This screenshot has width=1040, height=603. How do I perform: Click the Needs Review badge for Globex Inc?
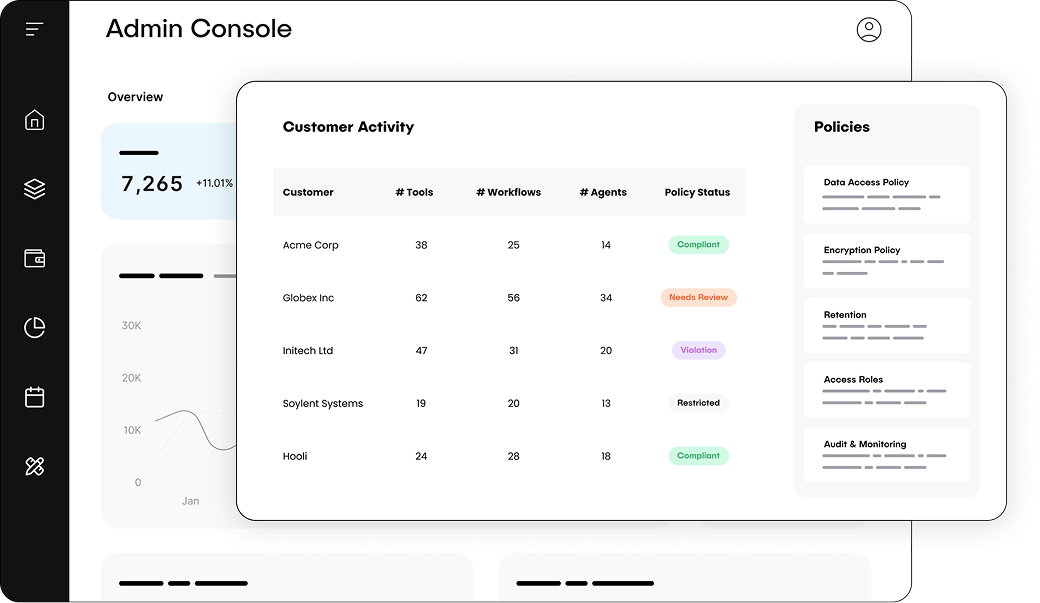point(698,297)
